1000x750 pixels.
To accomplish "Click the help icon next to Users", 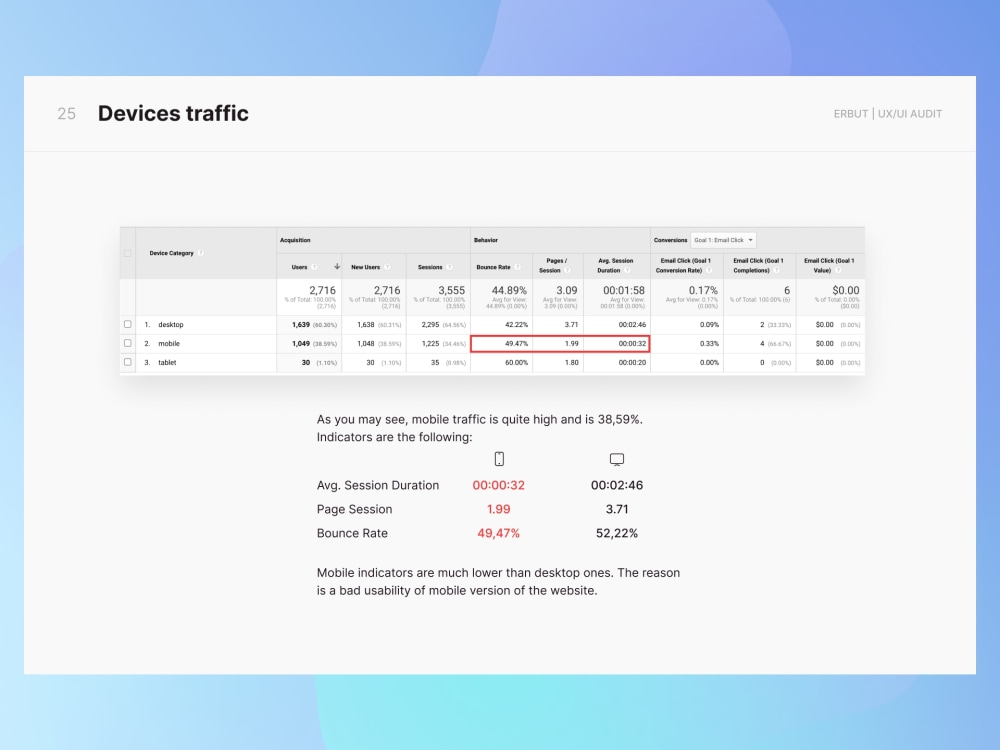I will click(x=314, y=267).
